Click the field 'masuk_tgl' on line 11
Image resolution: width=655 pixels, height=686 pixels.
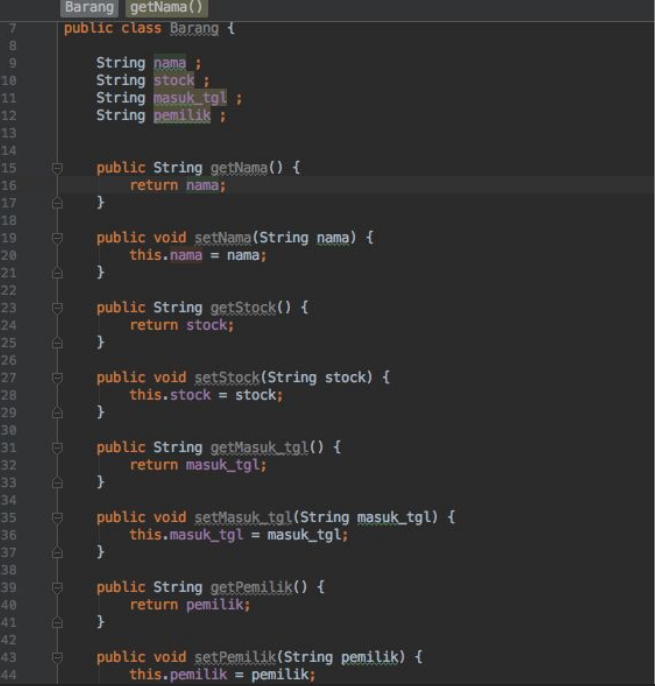coord(190,98)
